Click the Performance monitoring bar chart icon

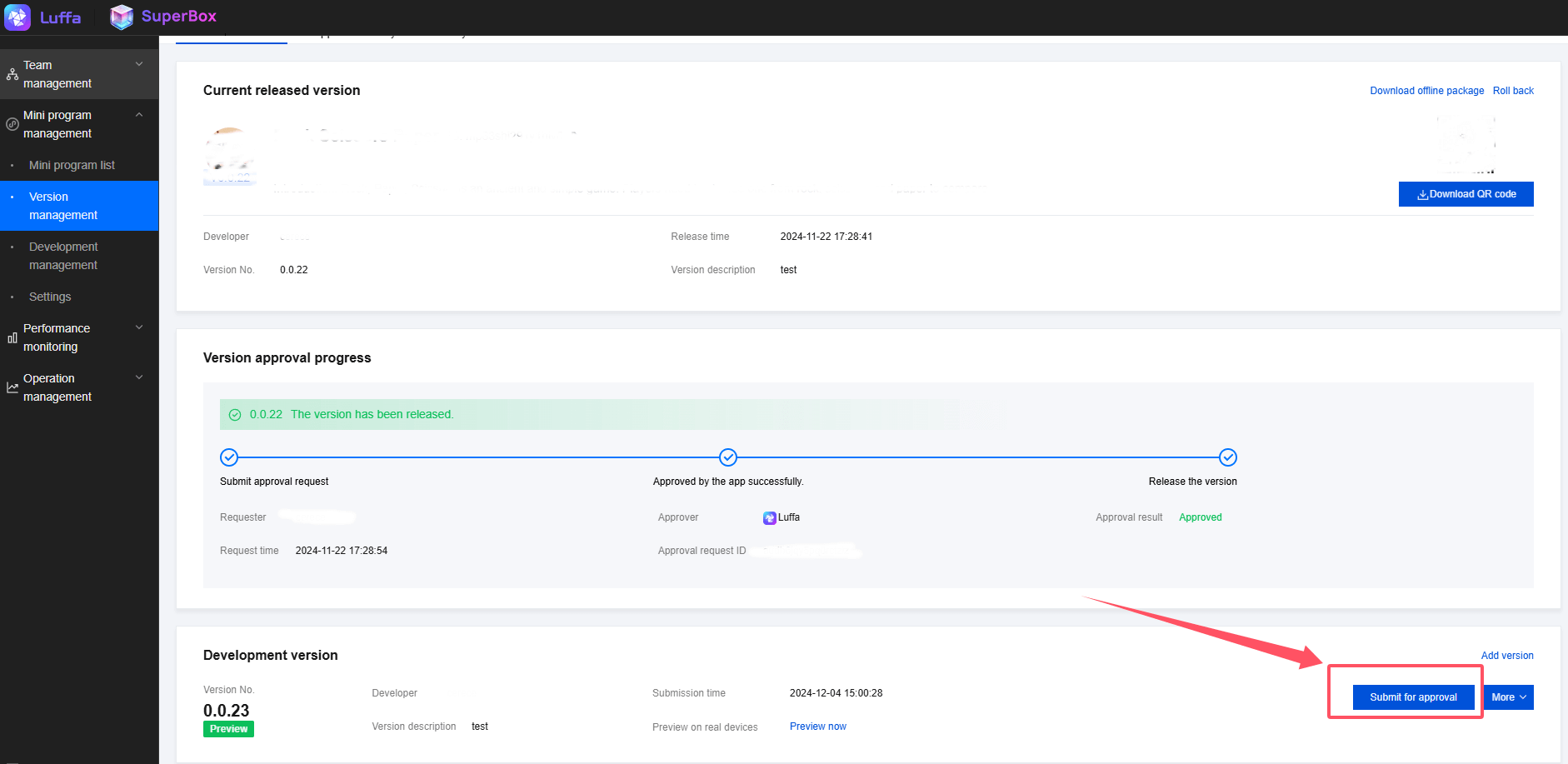pos(12,337)
